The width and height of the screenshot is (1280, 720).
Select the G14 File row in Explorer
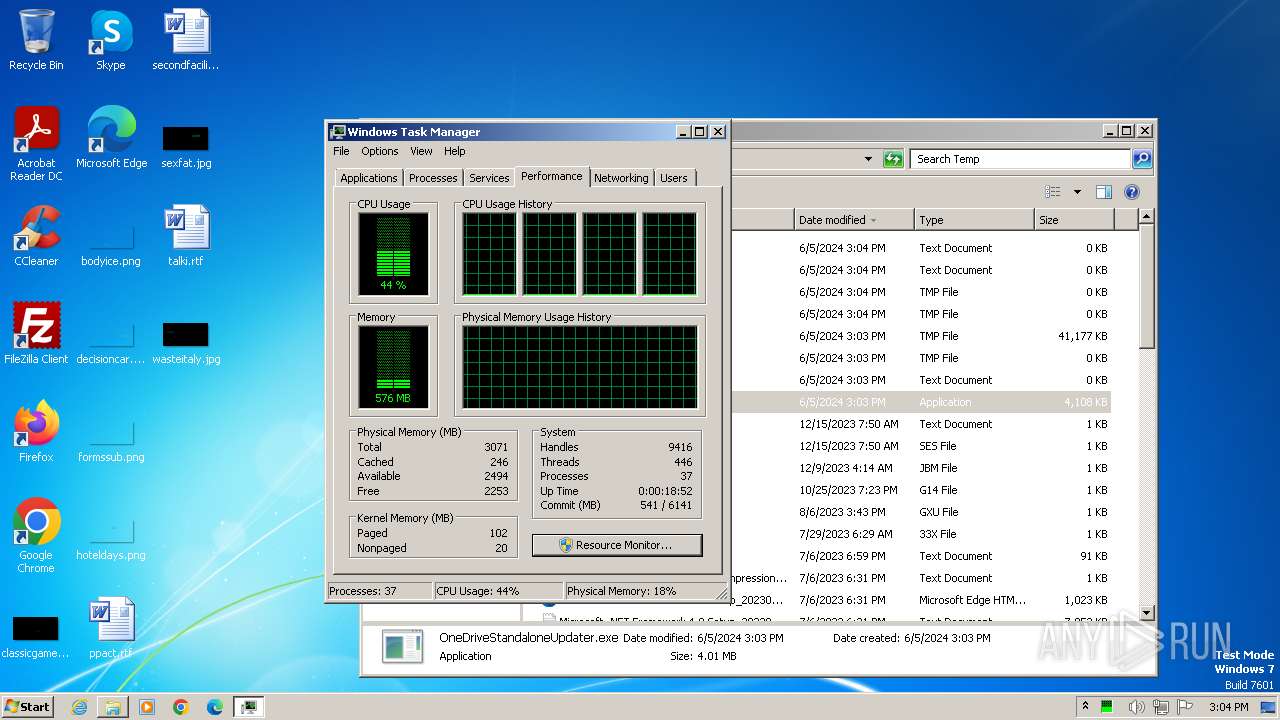pyautogui.click(x=921, y=490)
